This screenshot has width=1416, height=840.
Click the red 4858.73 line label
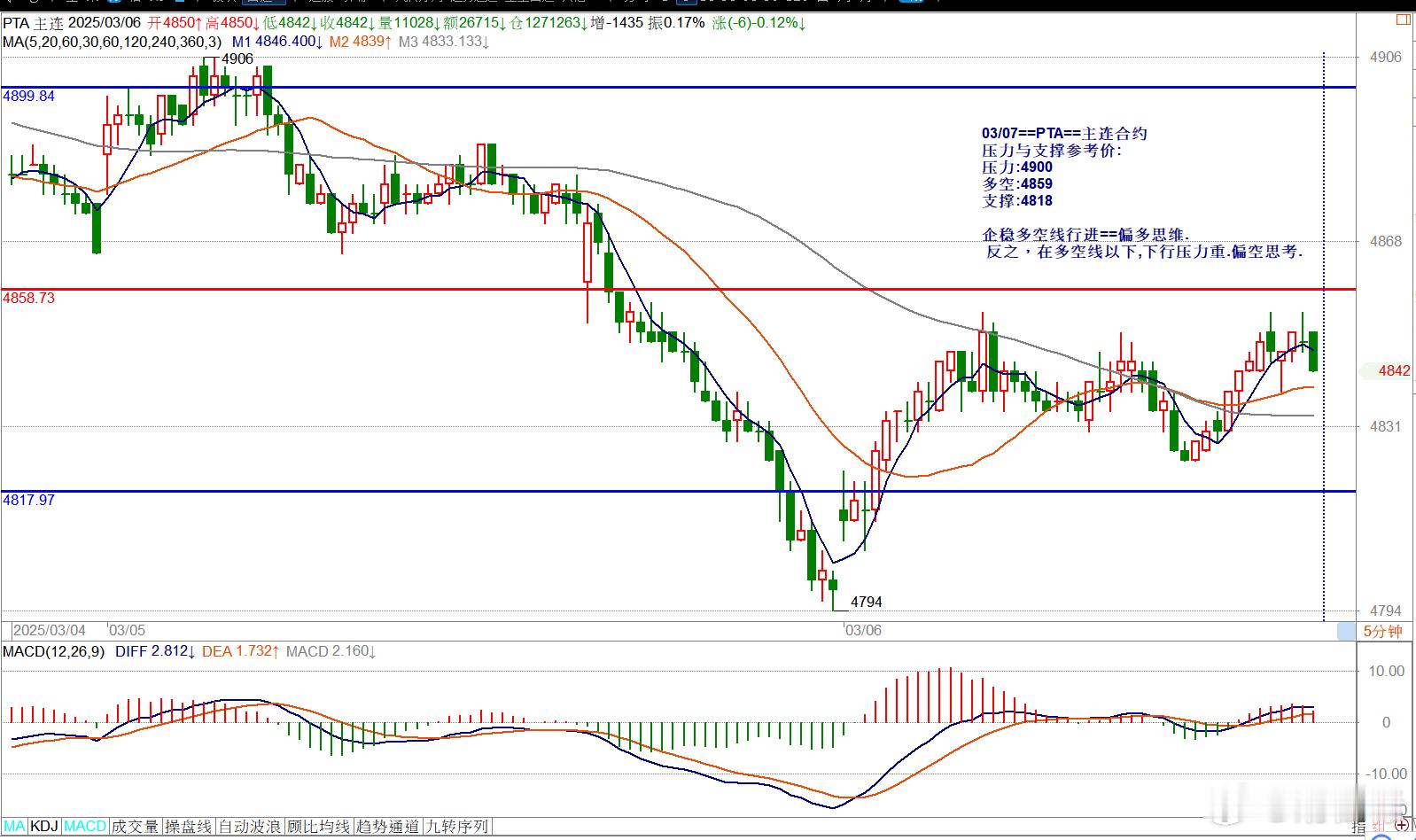click(28, 298)
